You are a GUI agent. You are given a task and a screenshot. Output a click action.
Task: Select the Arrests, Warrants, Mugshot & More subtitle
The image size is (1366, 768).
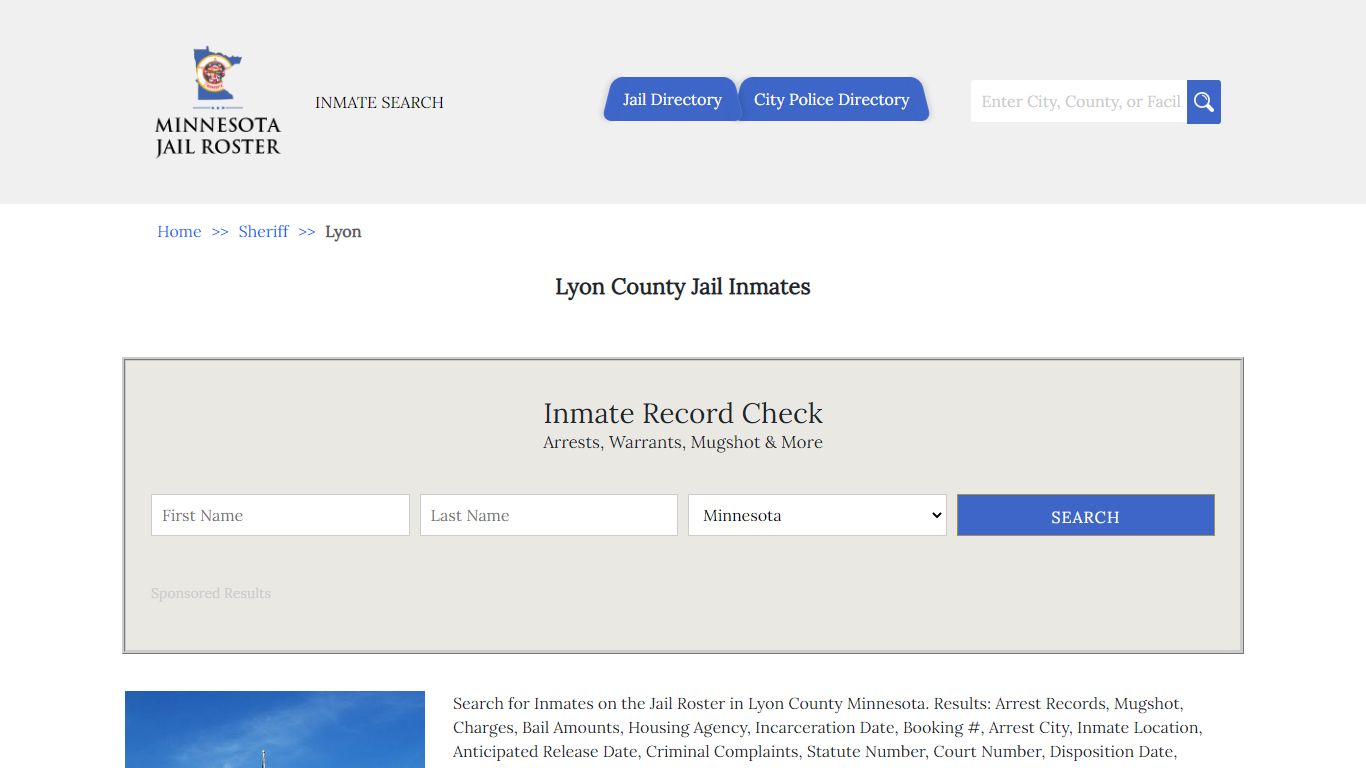click(x=683, y=442)
